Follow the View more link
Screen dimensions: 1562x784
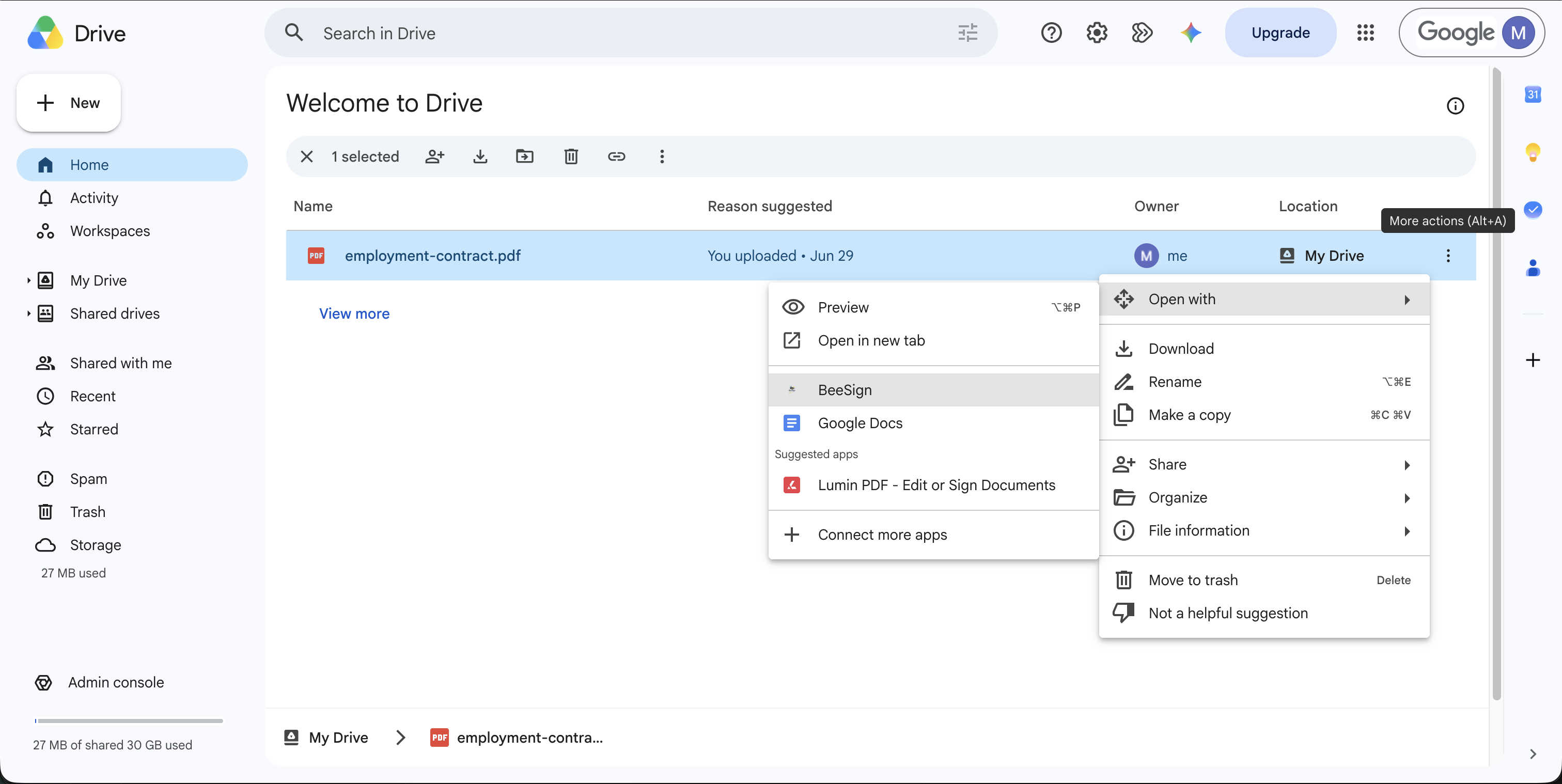pyautogui.click(x=354, y=313)
